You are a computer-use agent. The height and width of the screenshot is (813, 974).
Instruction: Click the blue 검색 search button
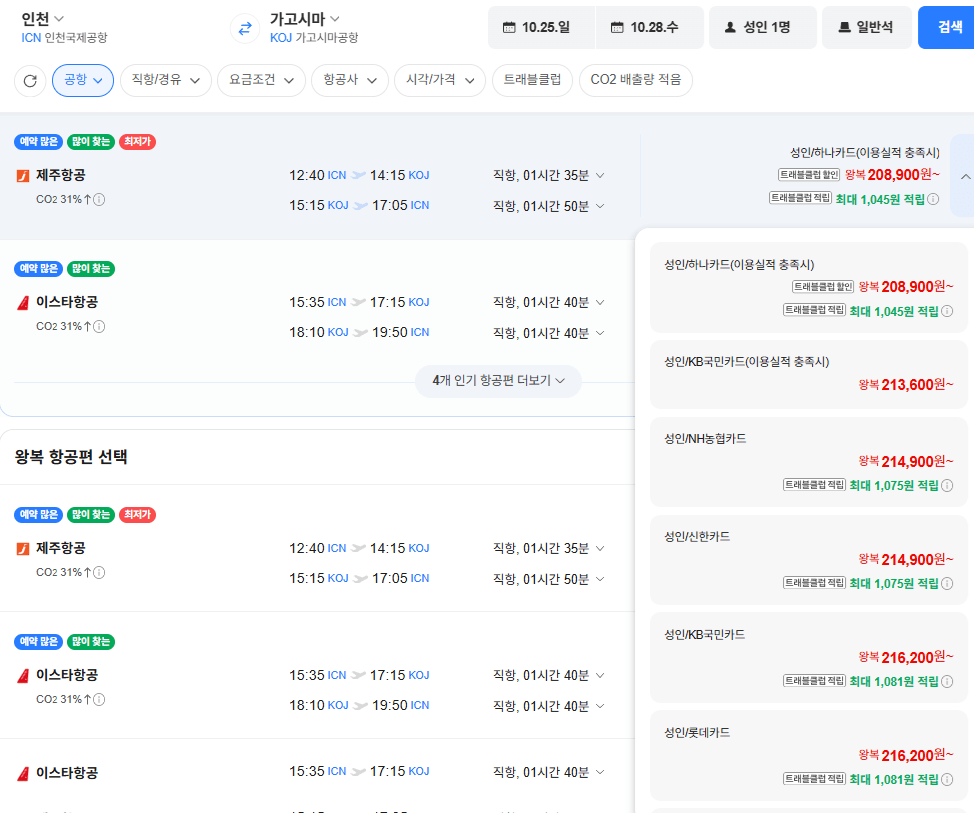pos(947,27)
